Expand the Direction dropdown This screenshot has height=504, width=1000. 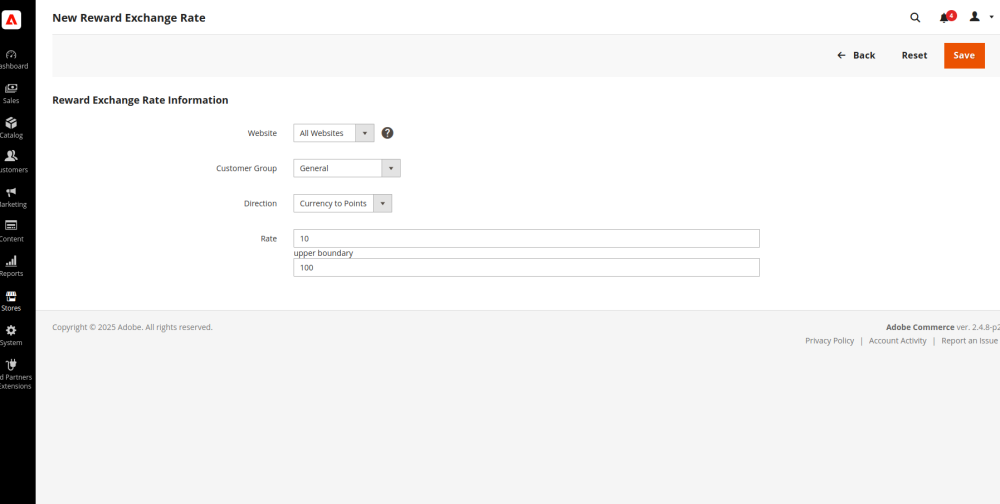(342, 203)
